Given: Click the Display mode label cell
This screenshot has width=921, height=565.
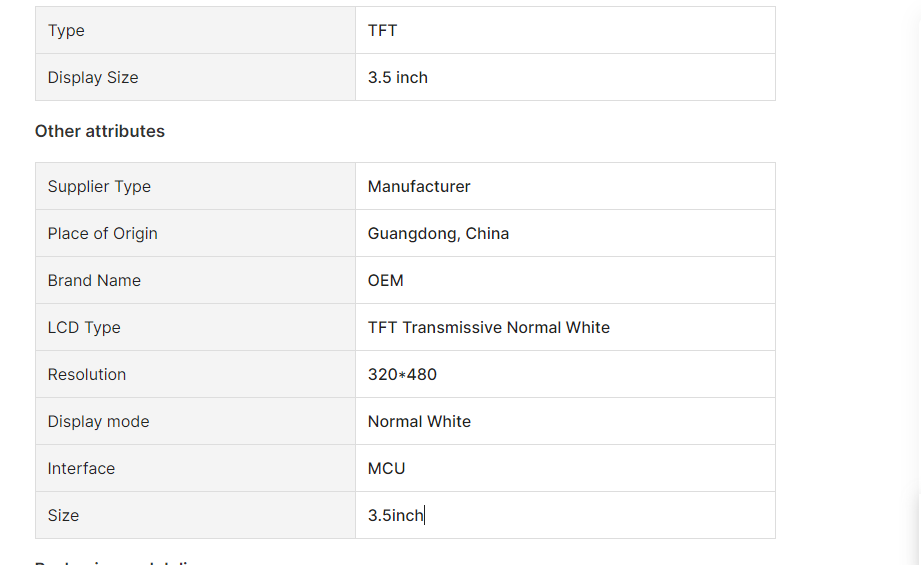Looking at the screenshot, I should click(98, 422).
